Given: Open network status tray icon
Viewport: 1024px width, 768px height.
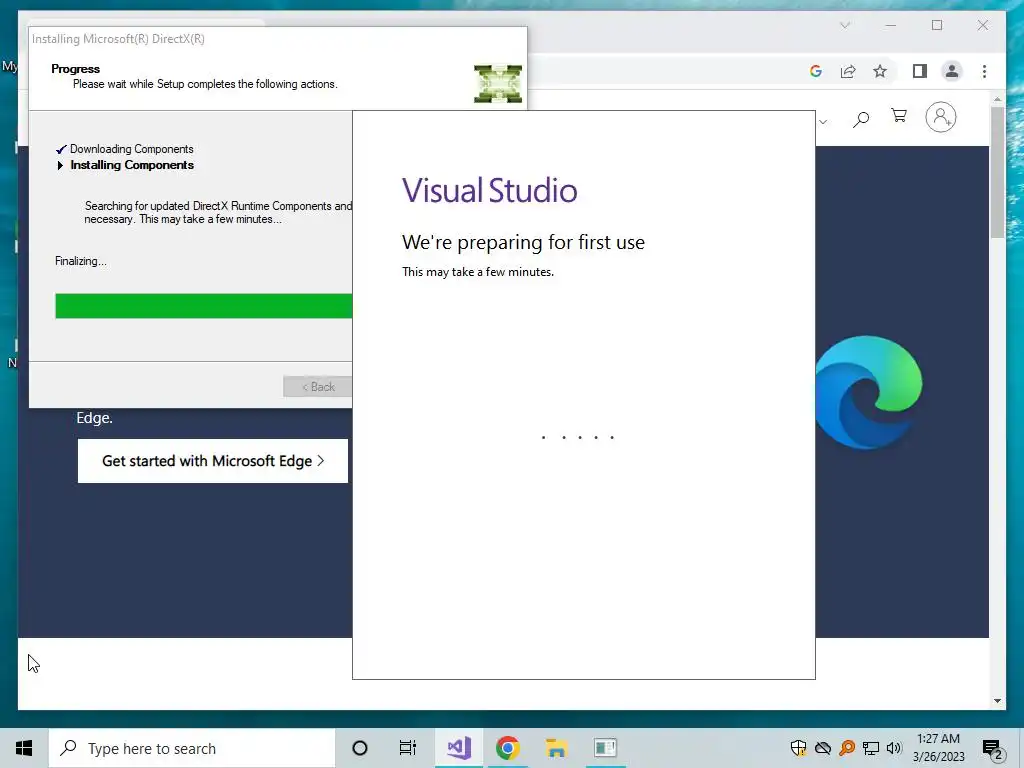Looking at the screenshot, I should [x=871, y=748].
